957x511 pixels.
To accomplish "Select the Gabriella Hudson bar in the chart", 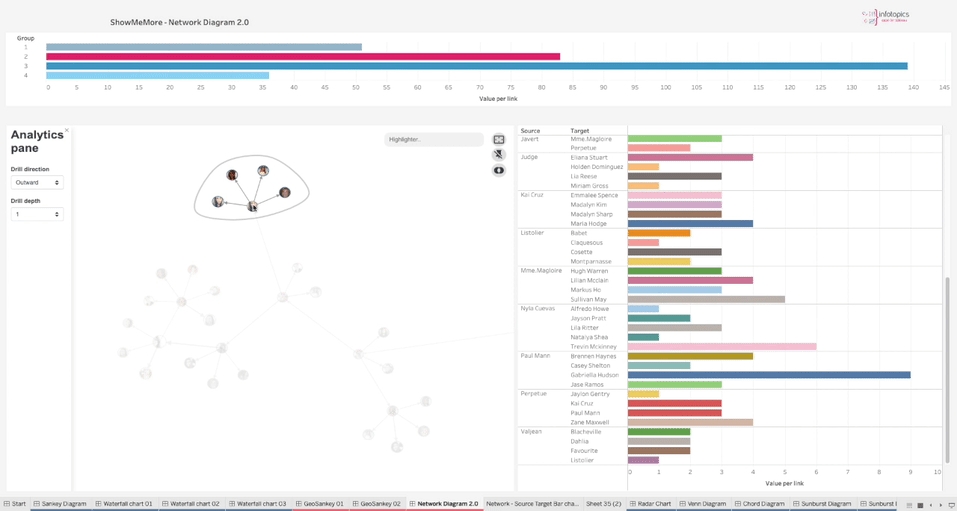I will pos(768,375).
